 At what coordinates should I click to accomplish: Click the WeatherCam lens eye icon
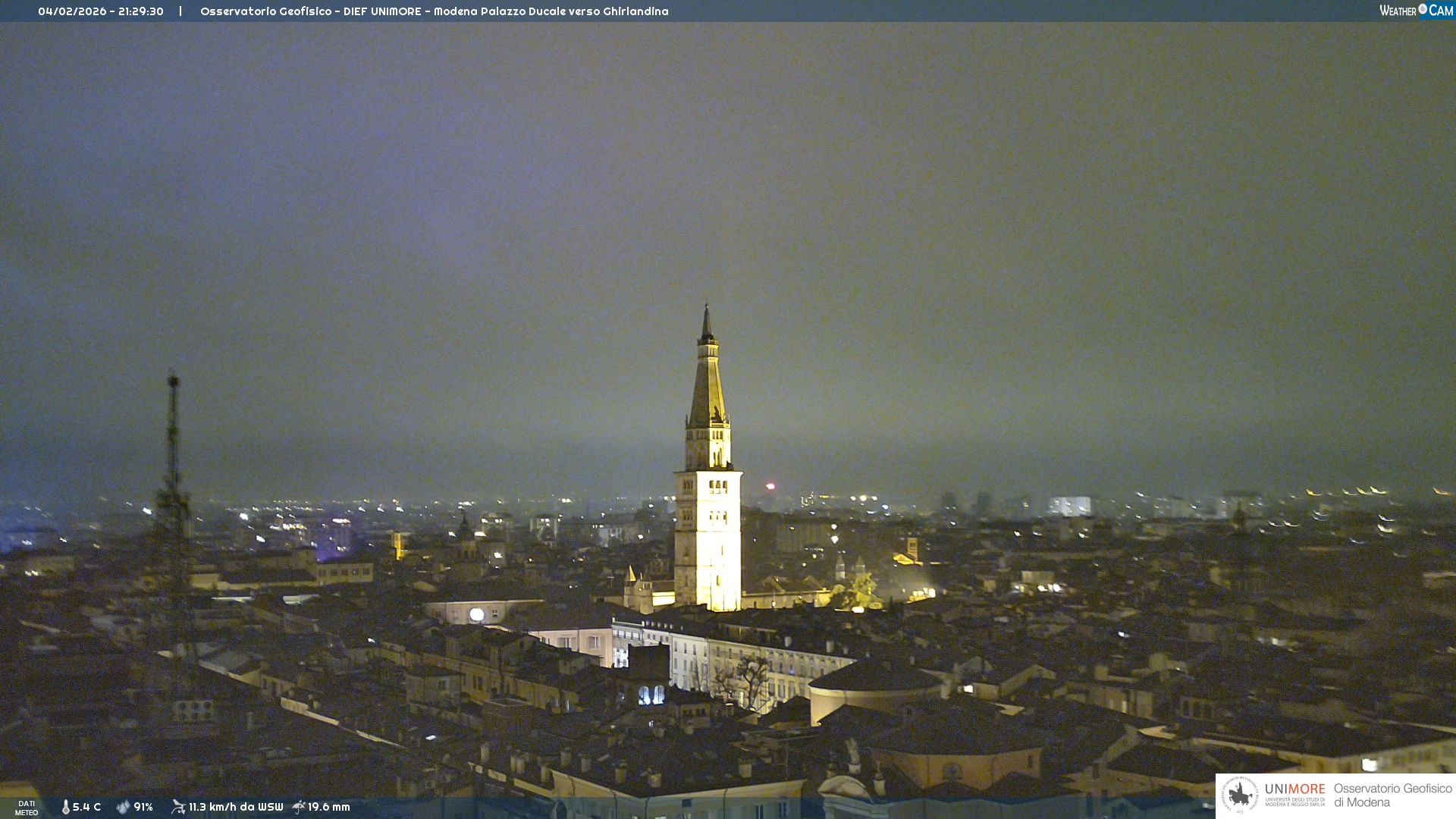(x=1423, y=9)
